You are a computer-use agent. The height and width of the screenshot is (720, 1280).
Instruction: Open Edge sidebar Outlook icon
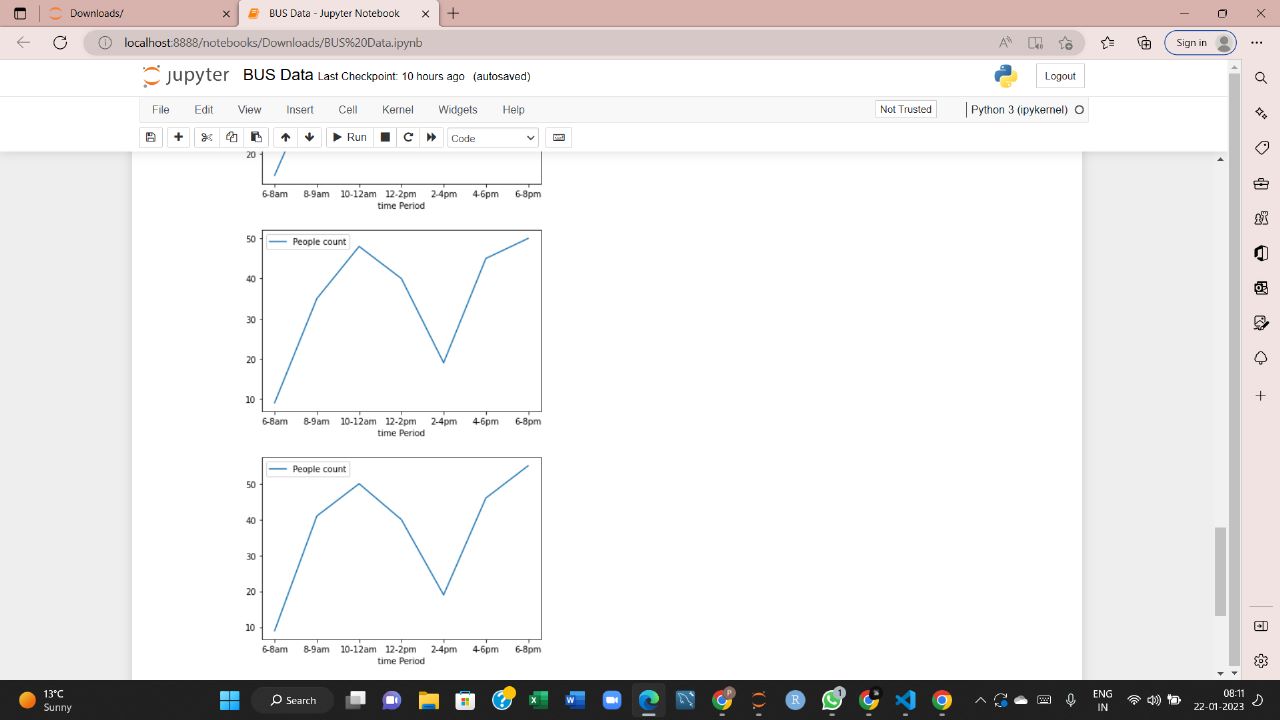tap(1261, 288)
